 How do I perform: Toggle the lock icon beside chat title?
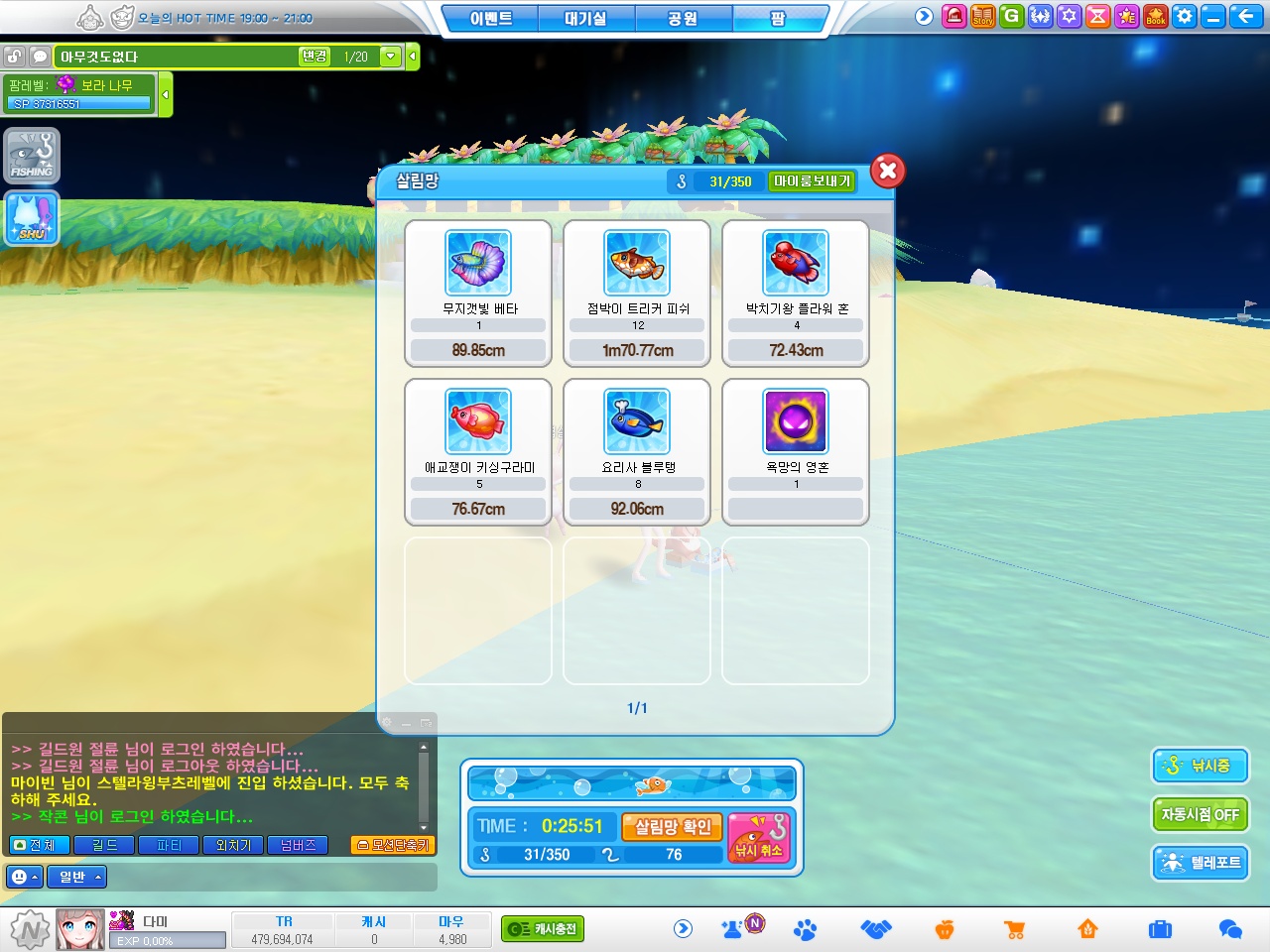click(14, 57)
